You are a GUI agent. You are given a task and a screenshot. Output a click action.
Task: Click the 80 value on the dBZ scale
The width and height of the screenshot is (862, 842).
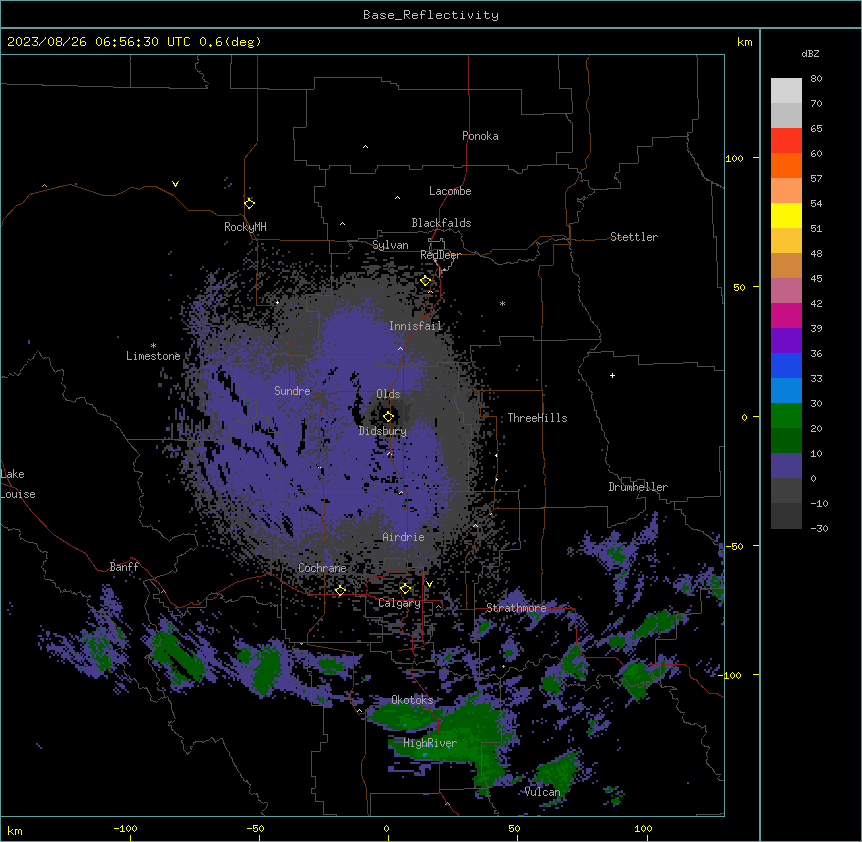click(816, 79)
